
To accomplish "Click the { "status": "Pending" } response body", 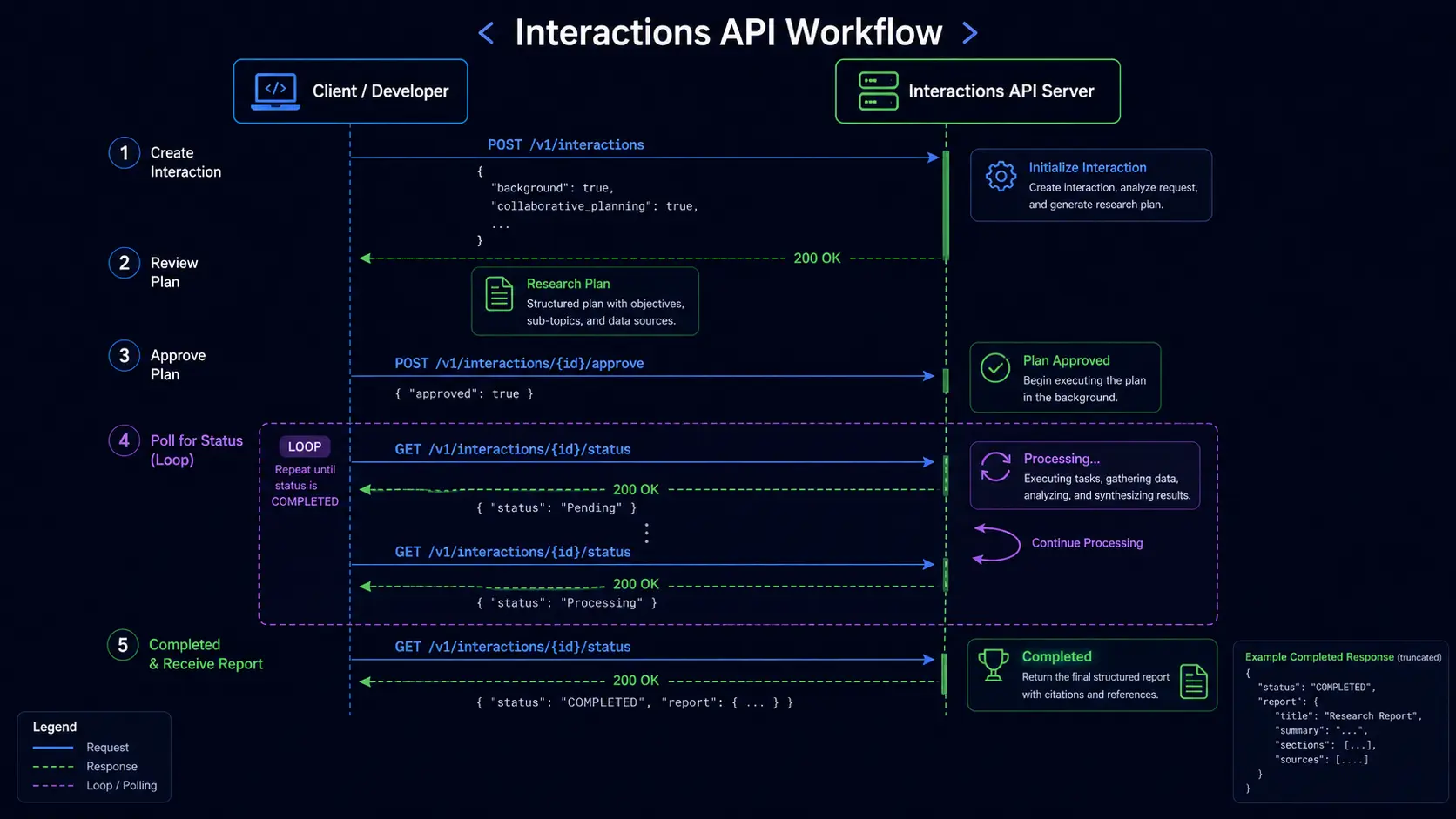I will 556,508.
